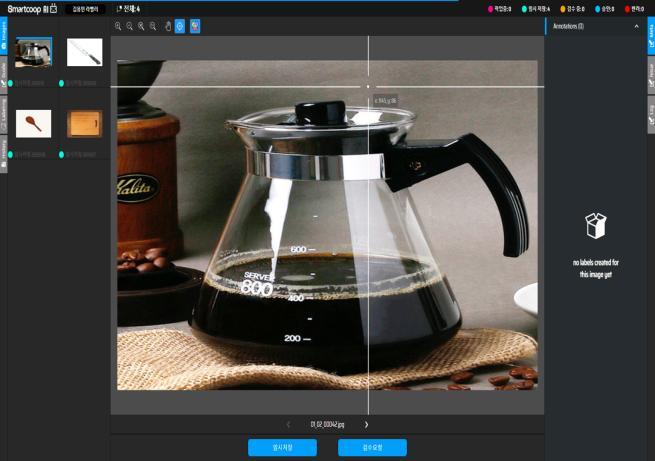
Task: Collapse the Annotations panel chevron
Action: pos(636,26)
